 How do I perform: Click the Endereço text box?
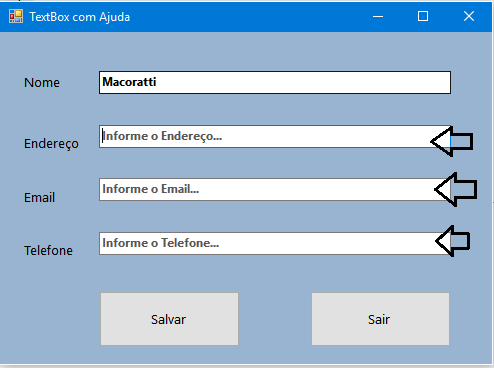pyautogui.click(x=275, y=137)
